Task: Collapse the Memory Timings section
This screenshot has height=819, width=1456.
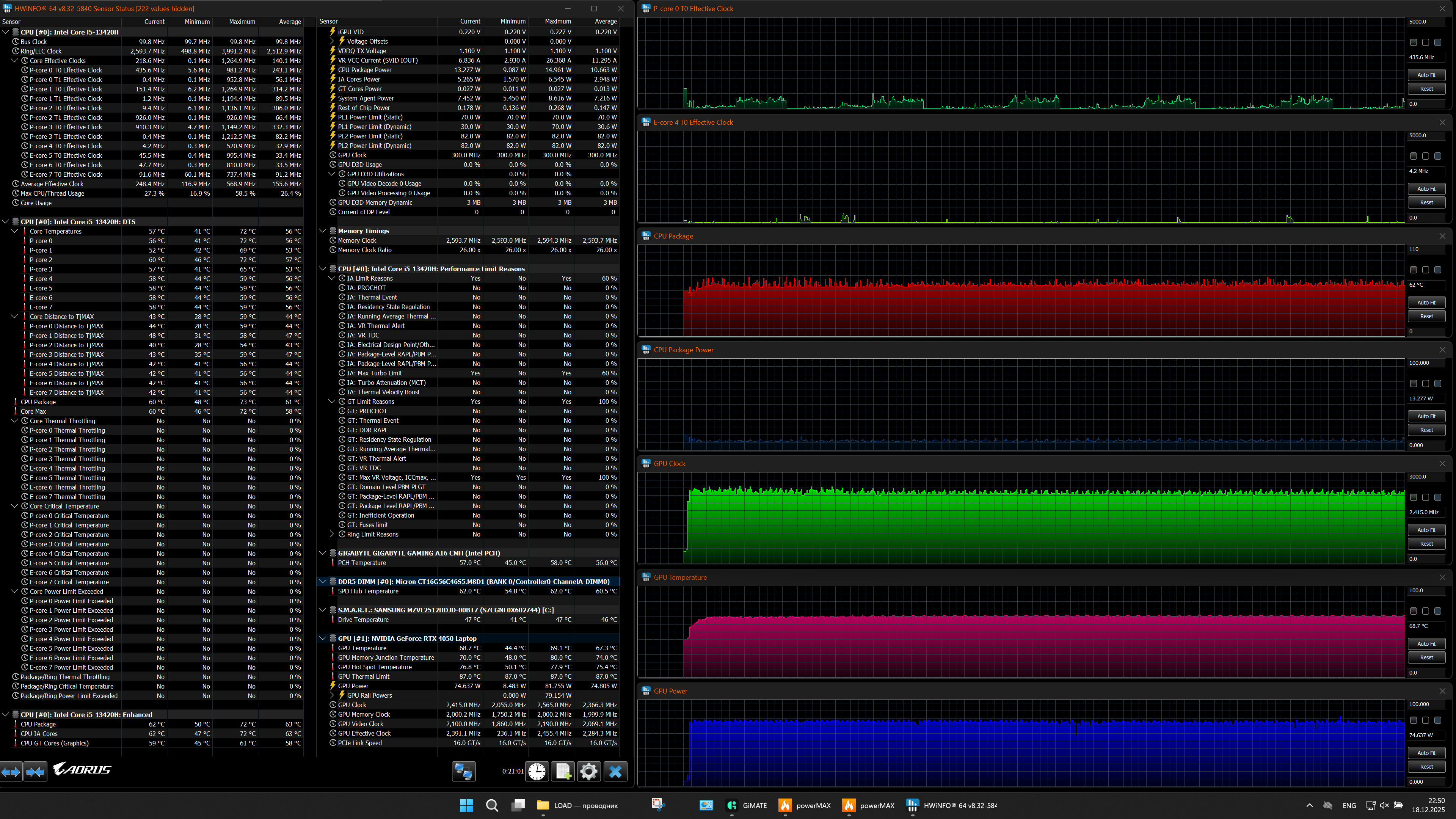Action: pos(323,231)
